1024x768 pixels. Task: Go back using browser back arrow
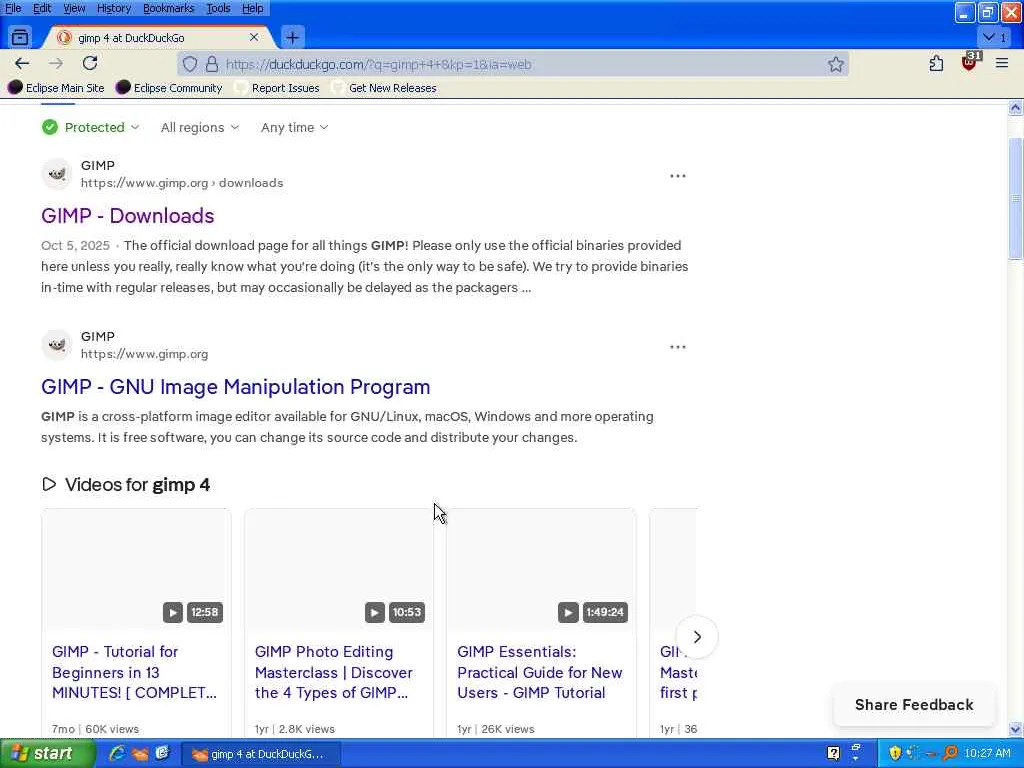[22, 63]
